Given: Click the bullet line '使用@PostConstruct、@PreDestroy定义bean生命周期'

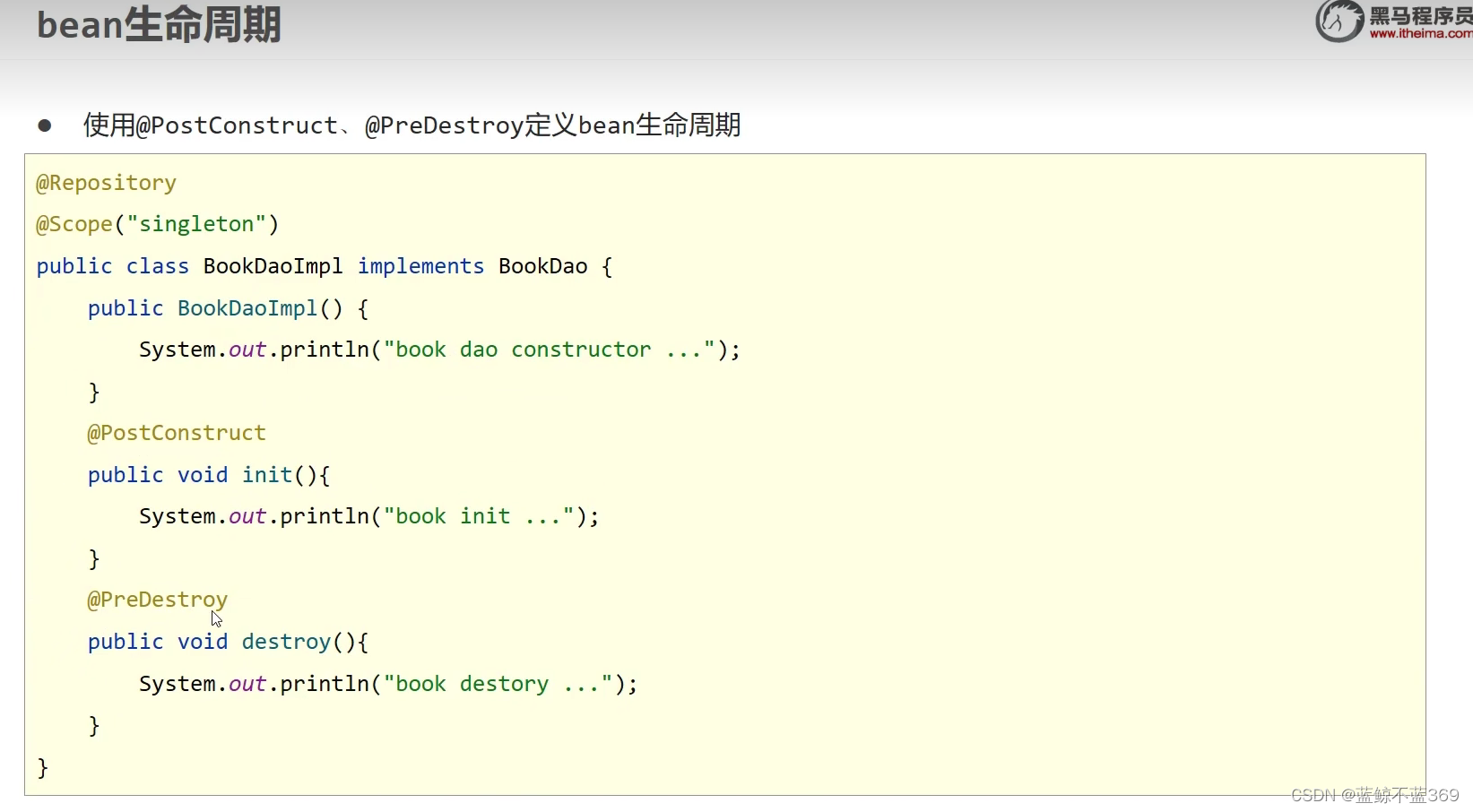Looking at the screenshot, I should pyautogui.click(x=412, y=125).
